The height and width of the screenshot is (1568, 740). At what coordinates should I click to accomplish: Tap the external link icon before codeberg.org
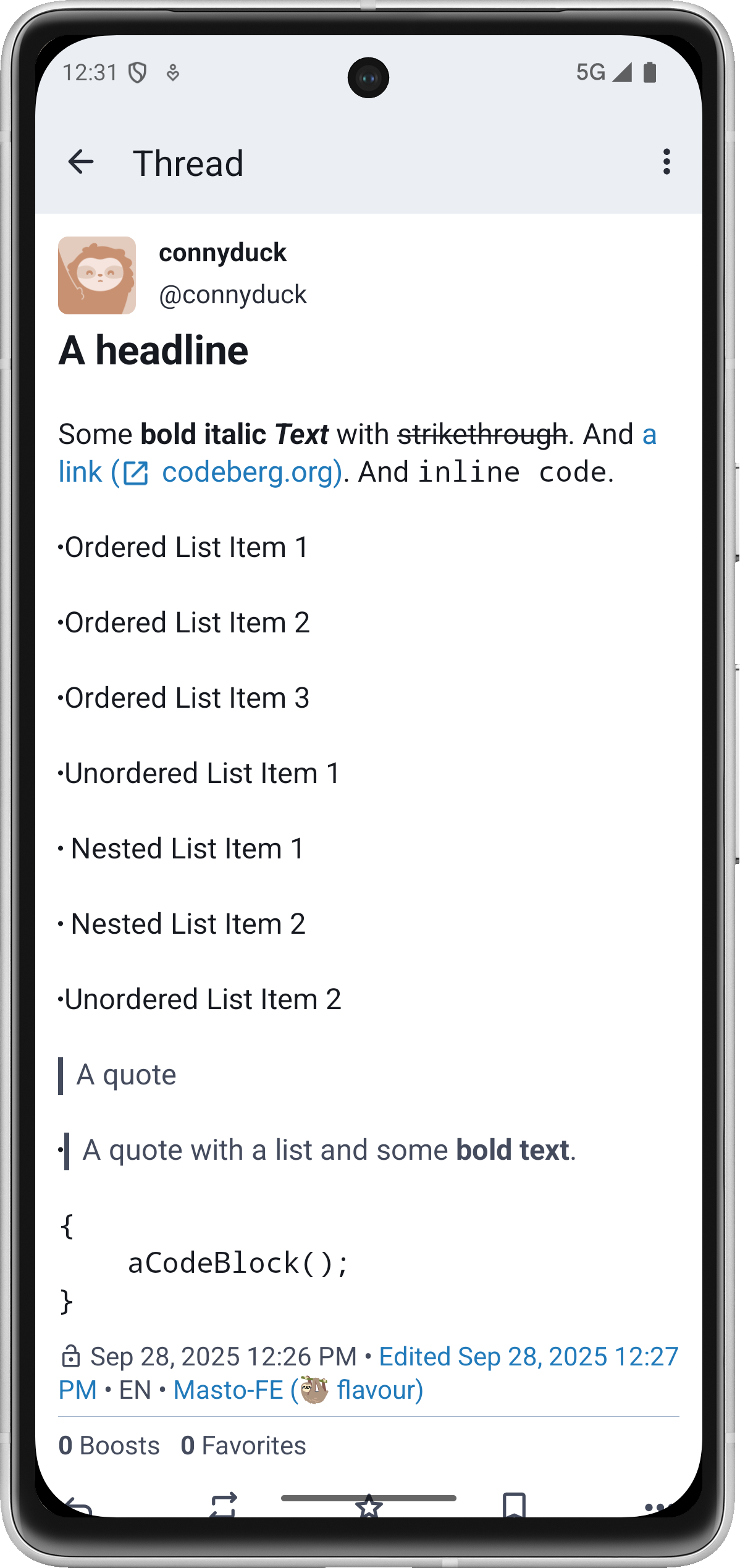[x=136, y=474]
